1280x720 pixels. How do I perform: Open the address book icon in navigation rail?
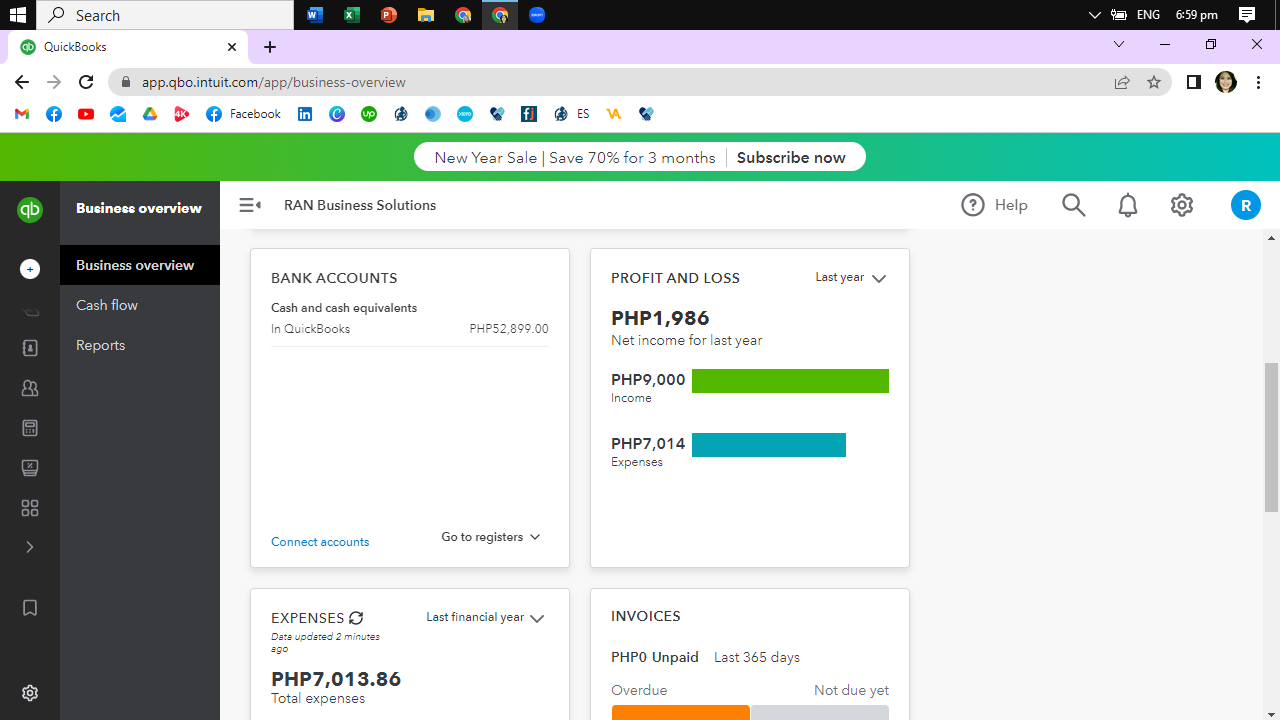pos(30,348)
